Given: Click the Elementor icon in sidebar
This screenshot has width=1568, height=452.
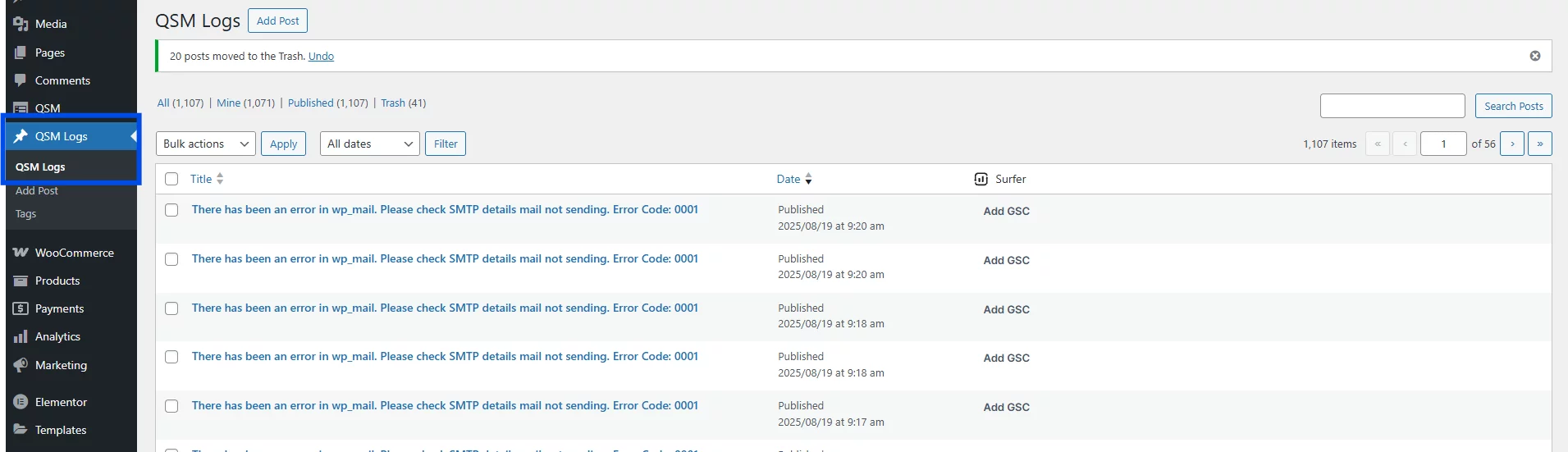Looking at the screenshot, I should pos(21,402).
